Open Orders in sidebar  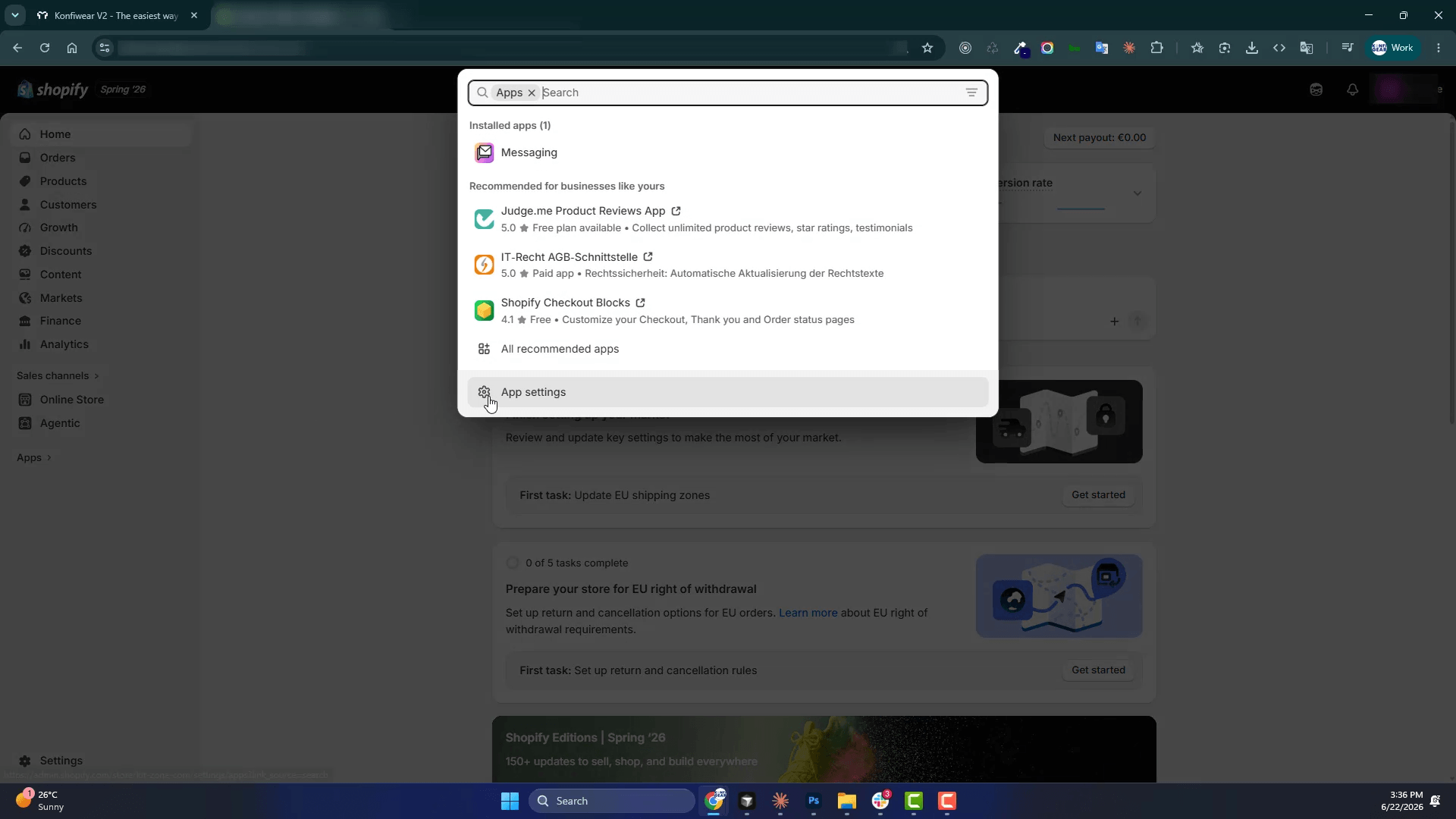[100, 158]
